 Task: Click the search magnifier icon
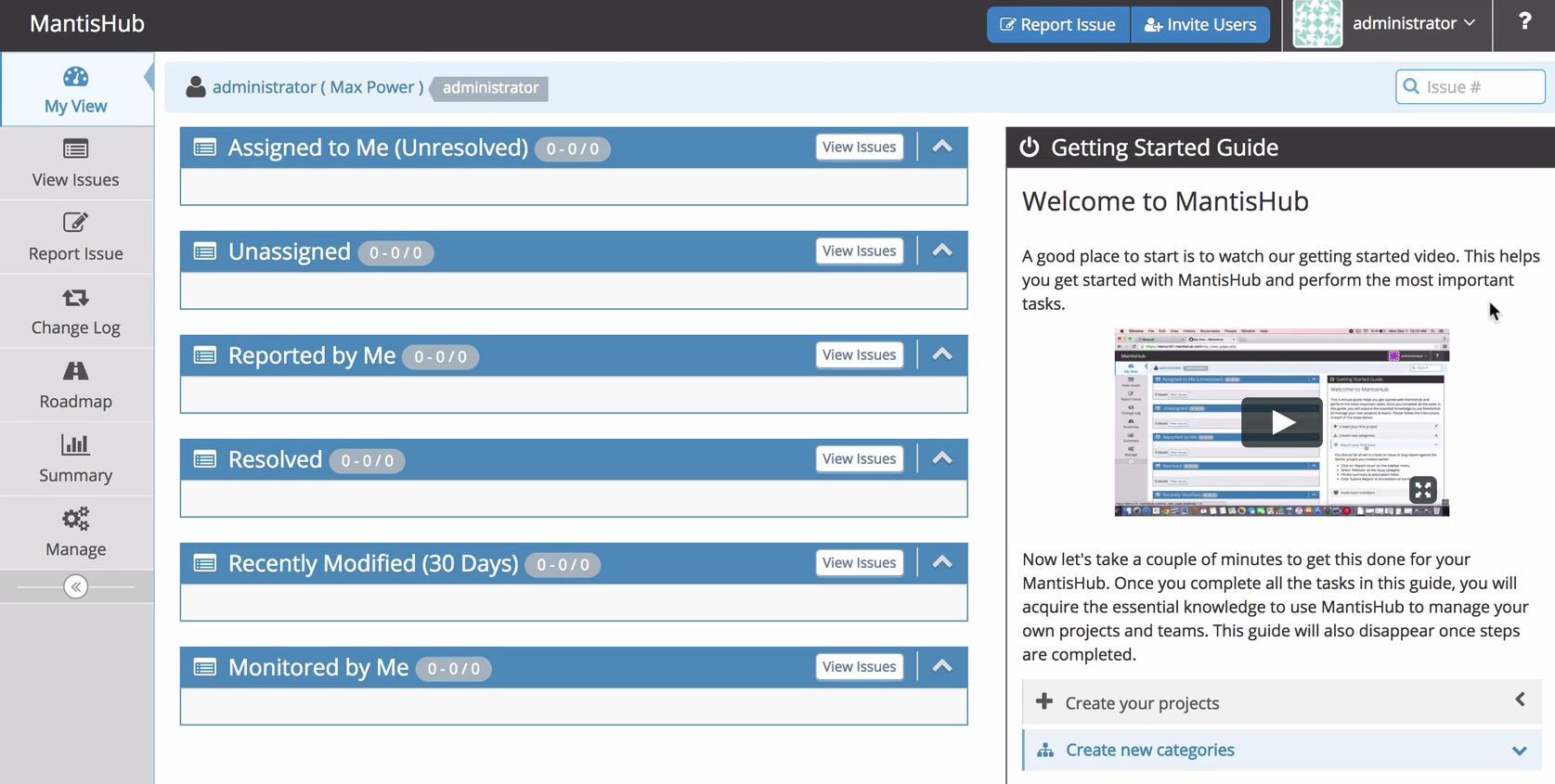tap(1411, 86)
